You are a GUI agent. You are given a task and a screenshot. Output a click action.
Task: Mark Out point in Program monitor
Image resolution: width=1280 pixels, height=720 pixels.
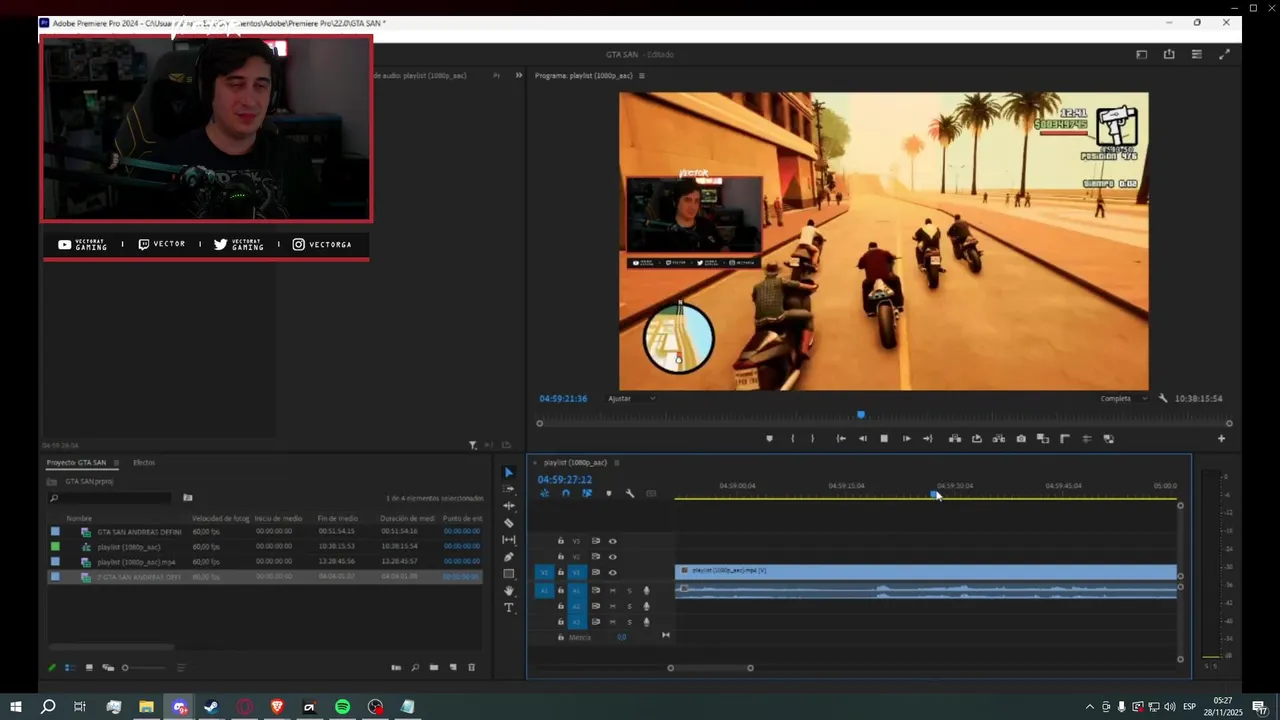[x=812, y=439]
